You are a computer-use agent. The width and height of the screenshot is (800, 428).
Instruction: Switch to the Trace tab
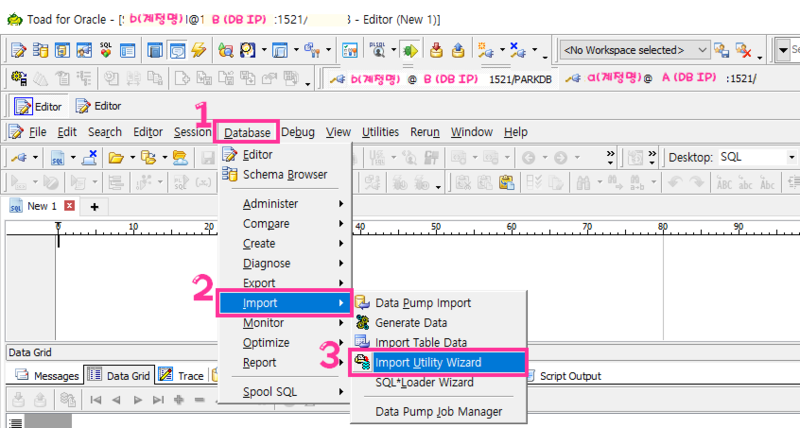[x=181, y=376]
